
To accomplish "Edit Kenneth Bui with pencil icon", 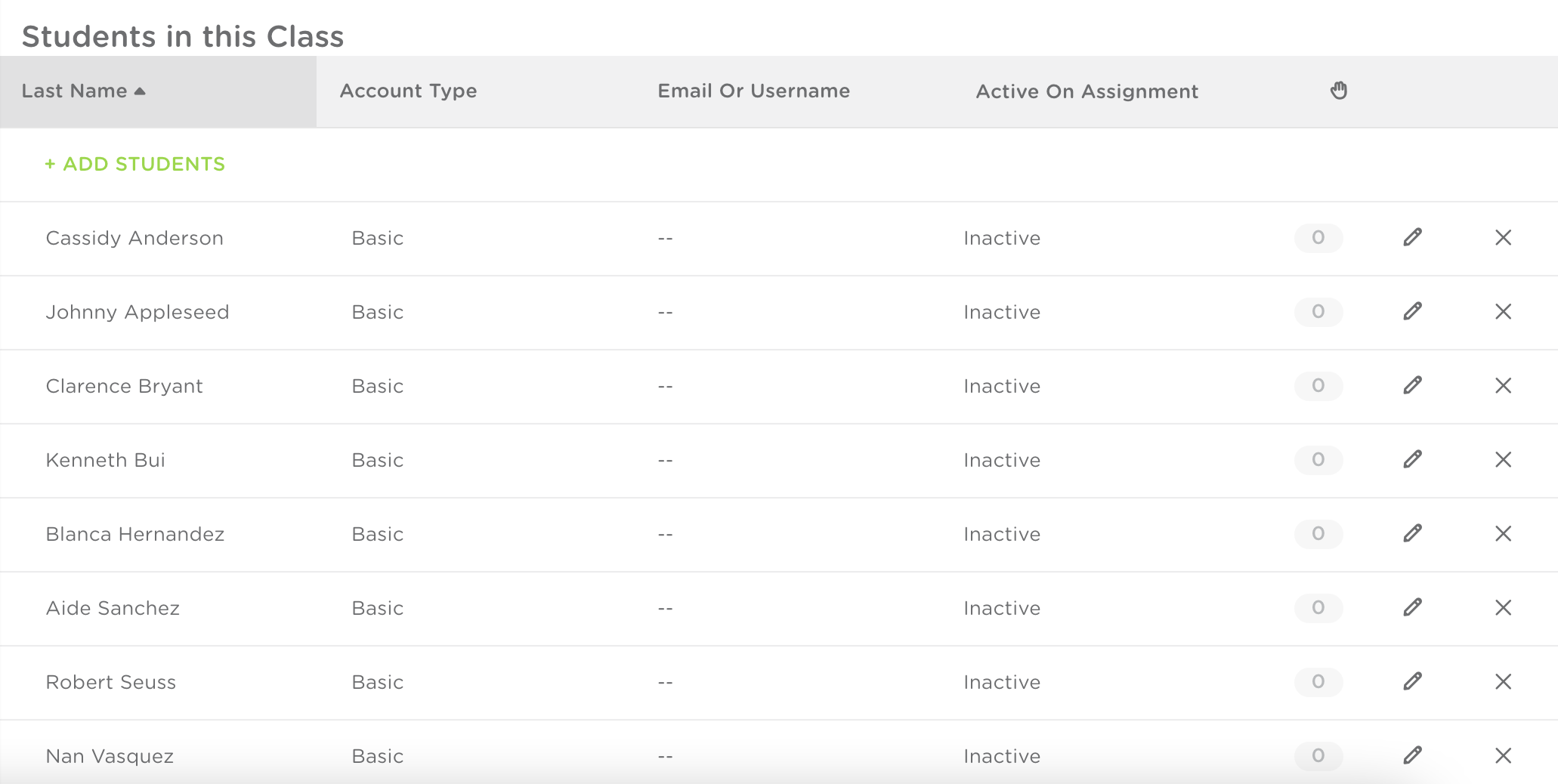I will (1412, 460).
